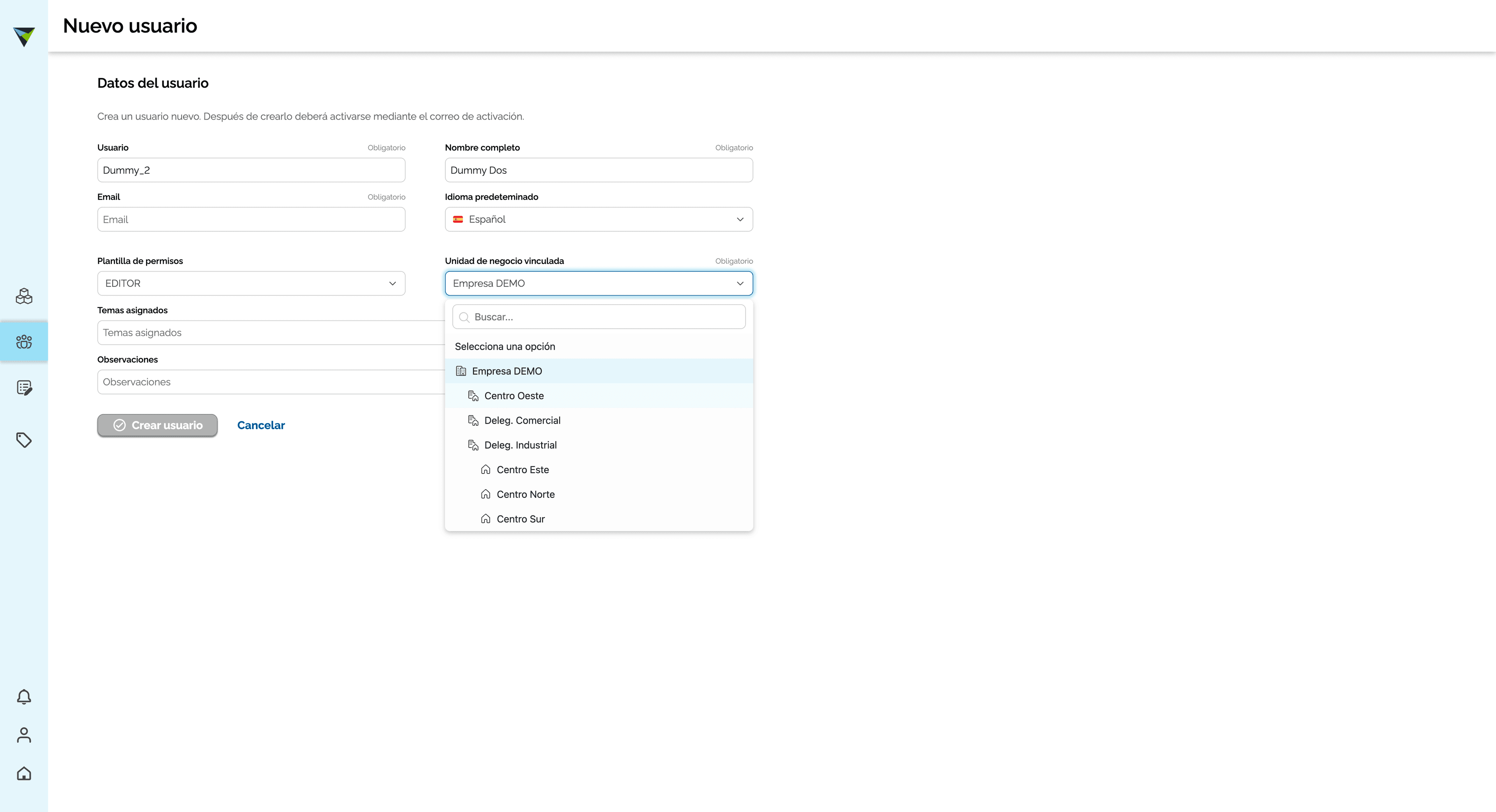Viewport: 1496px width, 812px height.
Task: Focus the Buscar search field
Action: click(599, 317)
